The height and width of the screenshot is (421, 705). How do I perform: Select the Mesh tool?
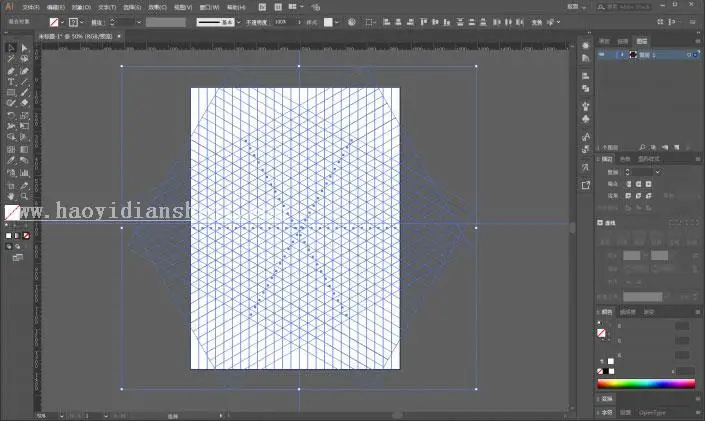point(11,149)
